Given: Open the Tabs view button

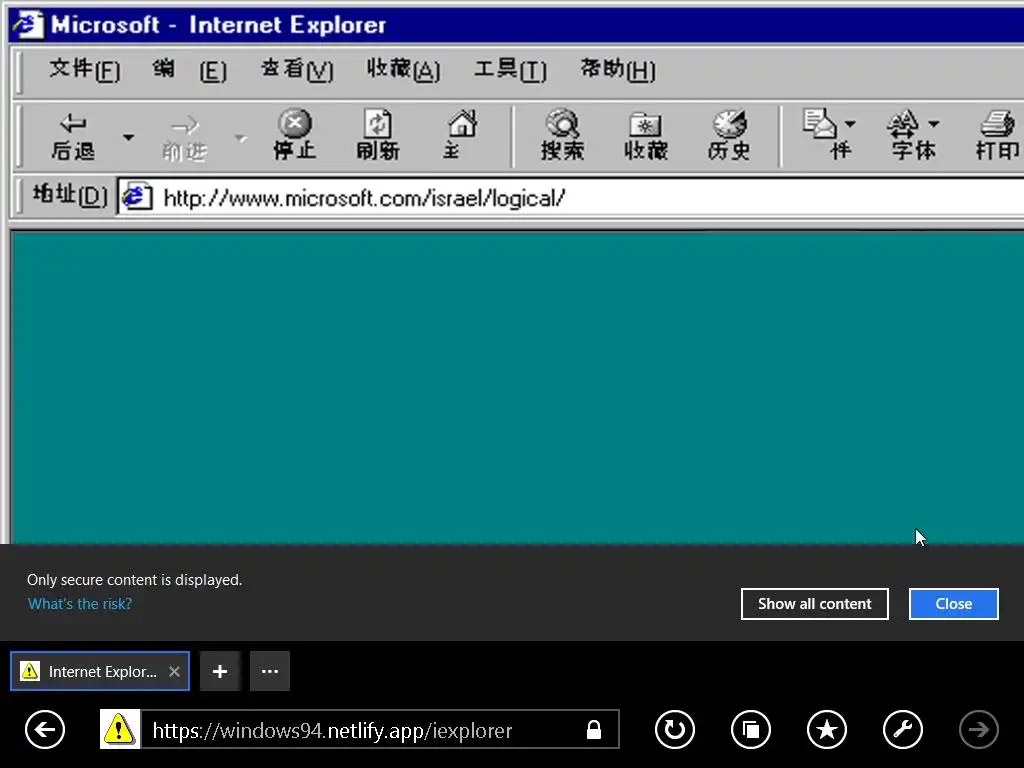Looking at the screenshot, I should [x=751, y=729].
